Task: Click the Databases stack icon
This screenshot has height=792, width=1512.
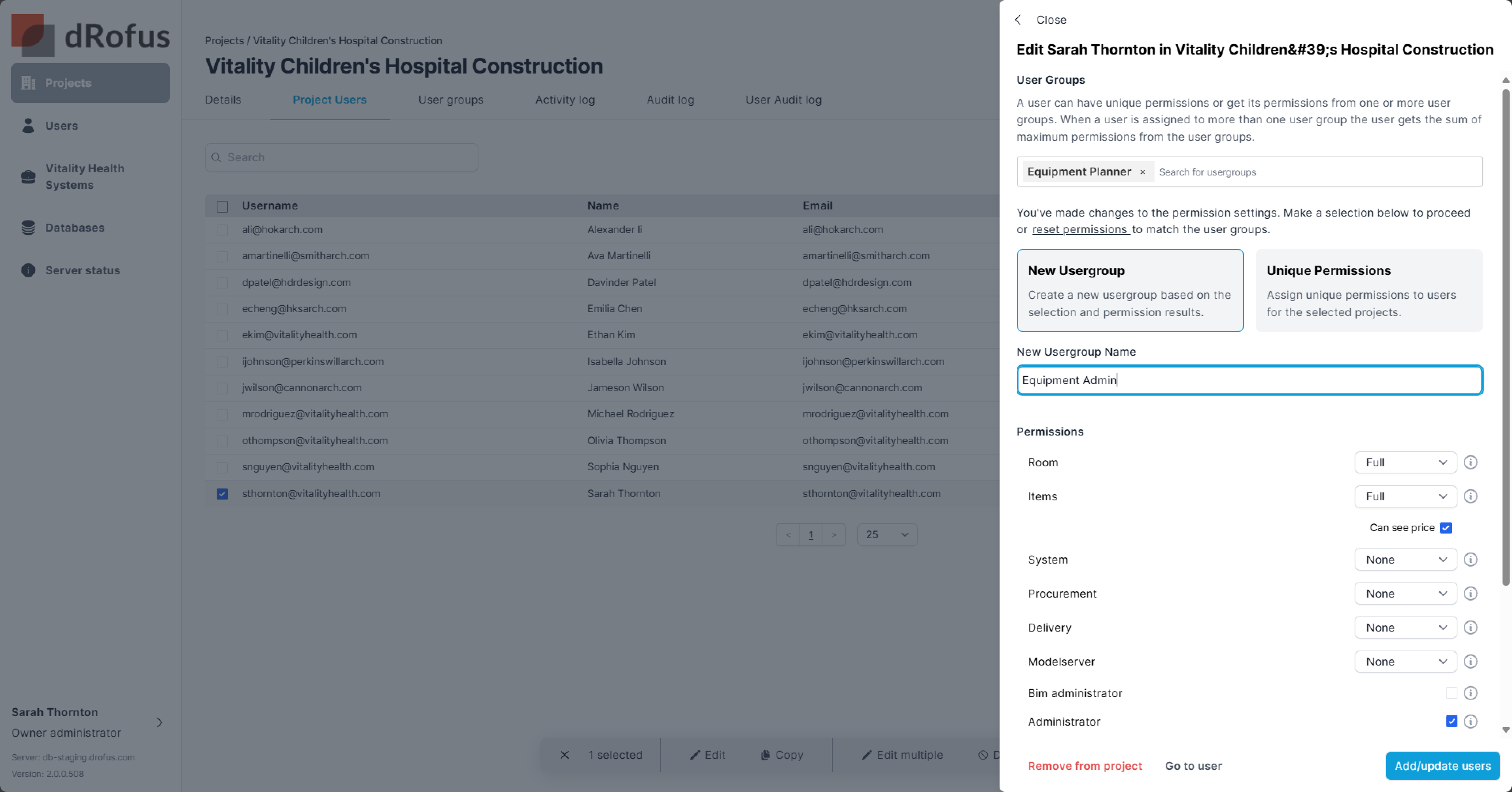Action: 28,228
